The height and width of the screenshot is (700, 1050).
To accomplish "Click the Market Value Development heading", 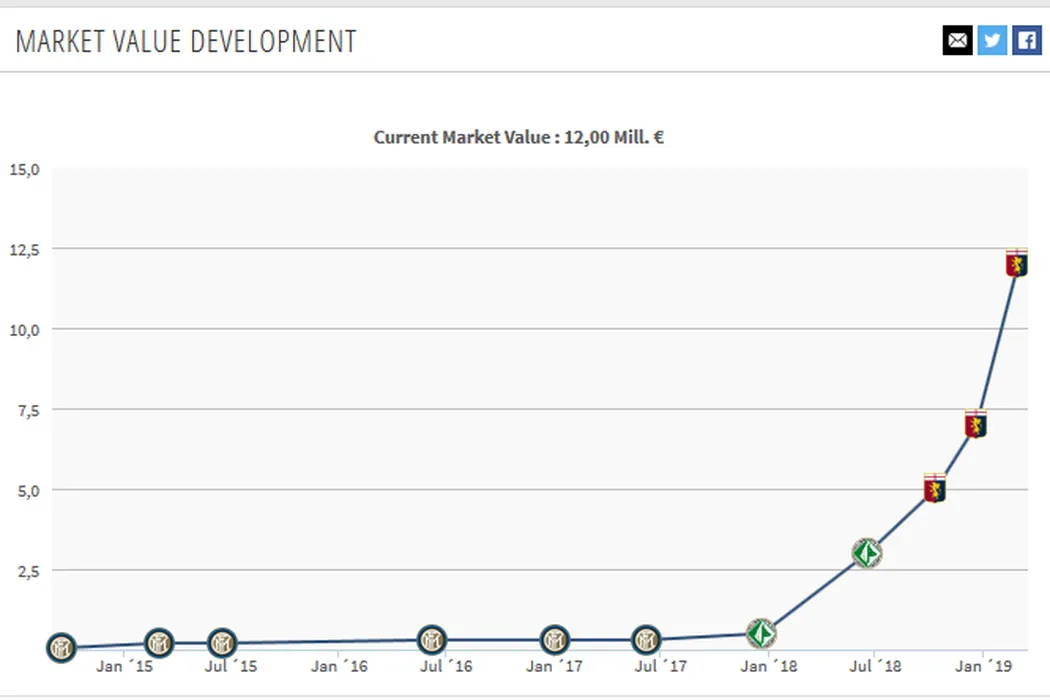I will 186,41.
